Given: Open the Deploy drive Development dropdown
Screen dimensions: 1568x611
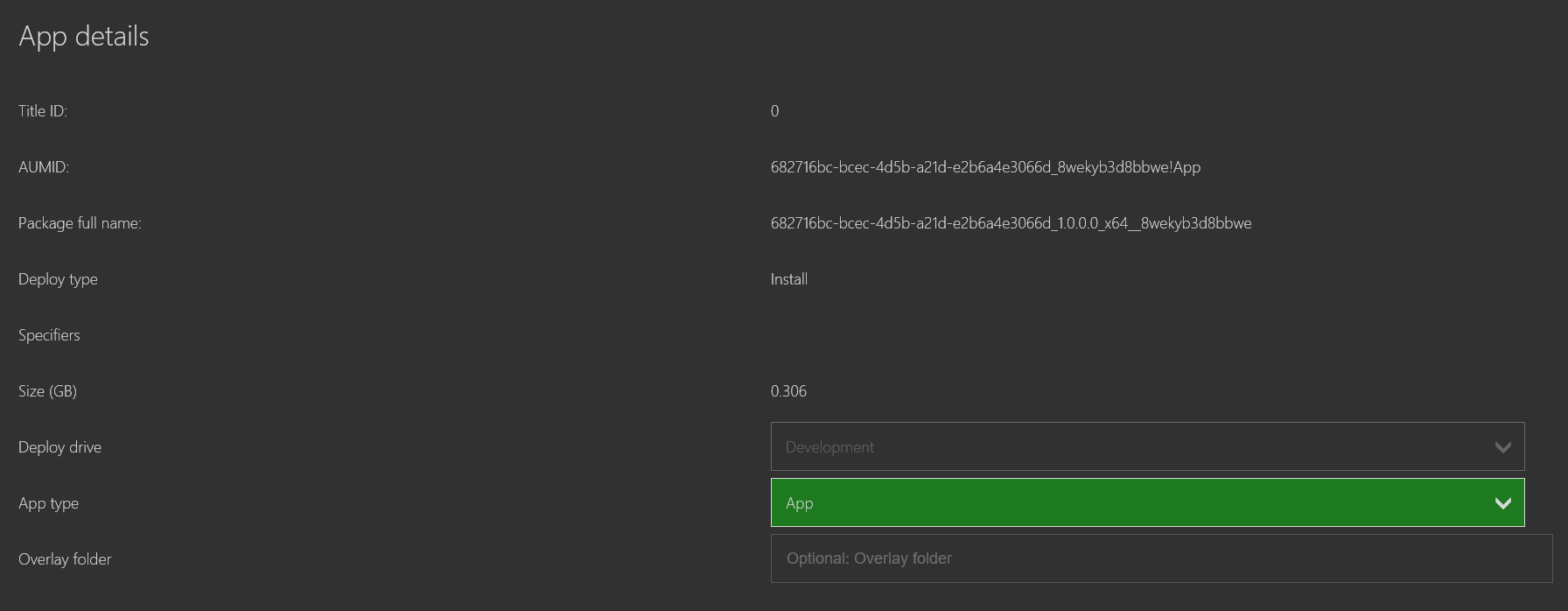Looking at the screenshot, I should click(1147, 446).
